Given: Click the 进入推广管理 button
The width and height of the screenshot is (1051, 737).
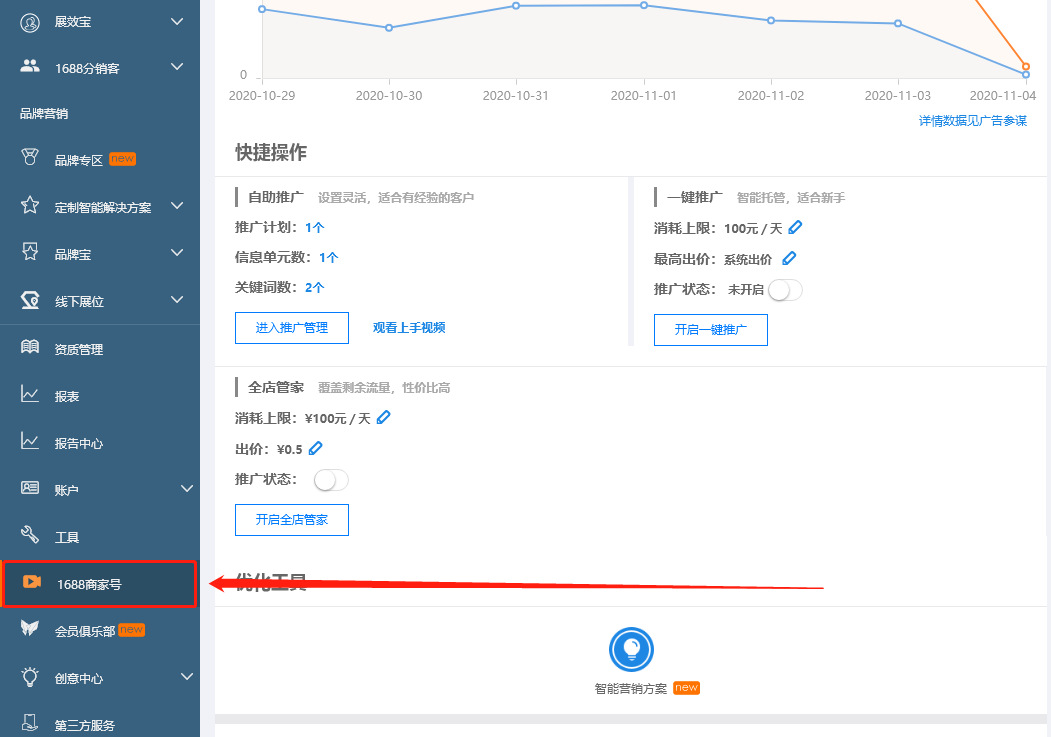Looking at the screenshot, I should [292, 328].
